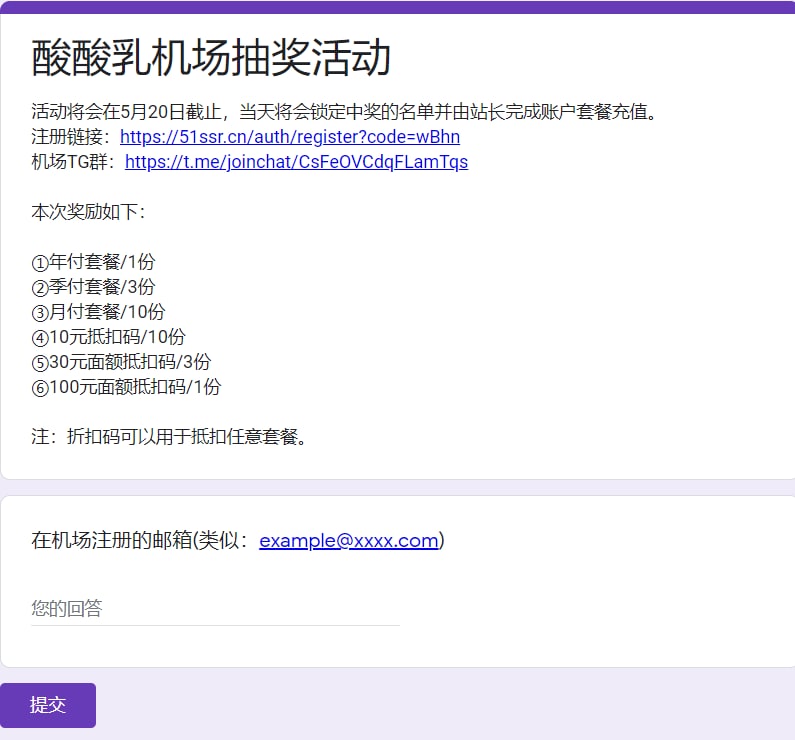Click the deadline sentence mentioning 5月20日截止

click(x=345, y=112)
